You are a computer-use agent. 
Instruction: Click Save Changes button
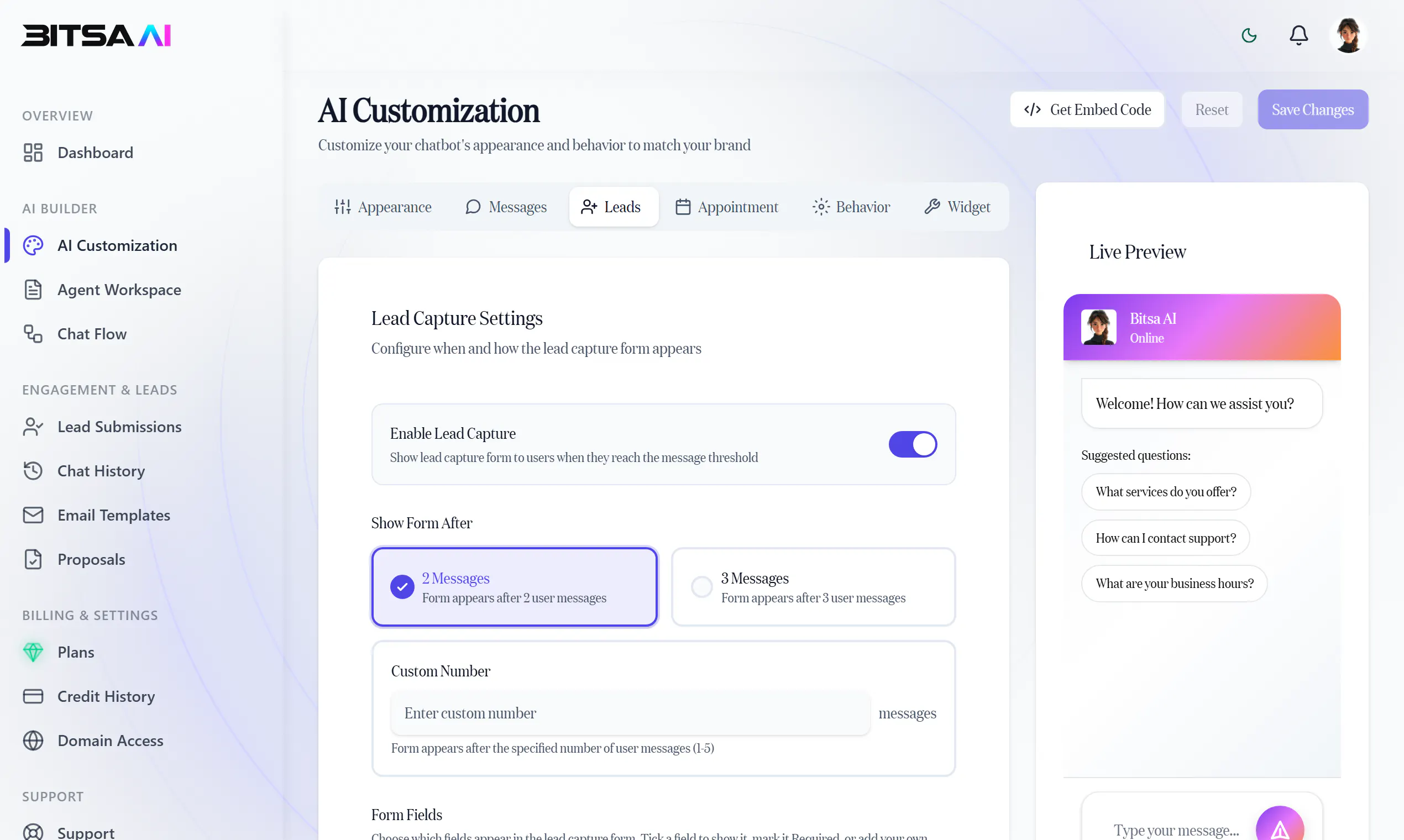tap(1313, 109)
